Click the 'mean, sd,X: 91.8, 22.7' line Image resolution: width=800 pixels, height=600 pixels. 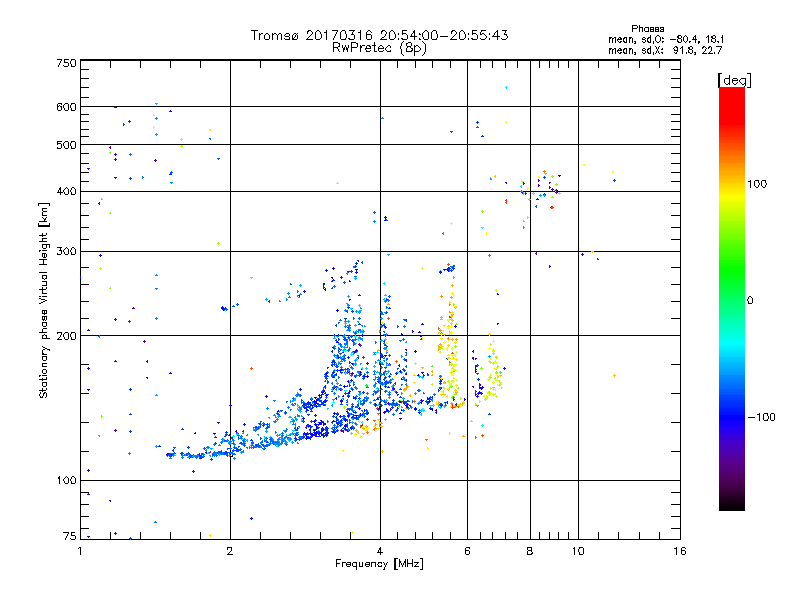pos(665,50)
